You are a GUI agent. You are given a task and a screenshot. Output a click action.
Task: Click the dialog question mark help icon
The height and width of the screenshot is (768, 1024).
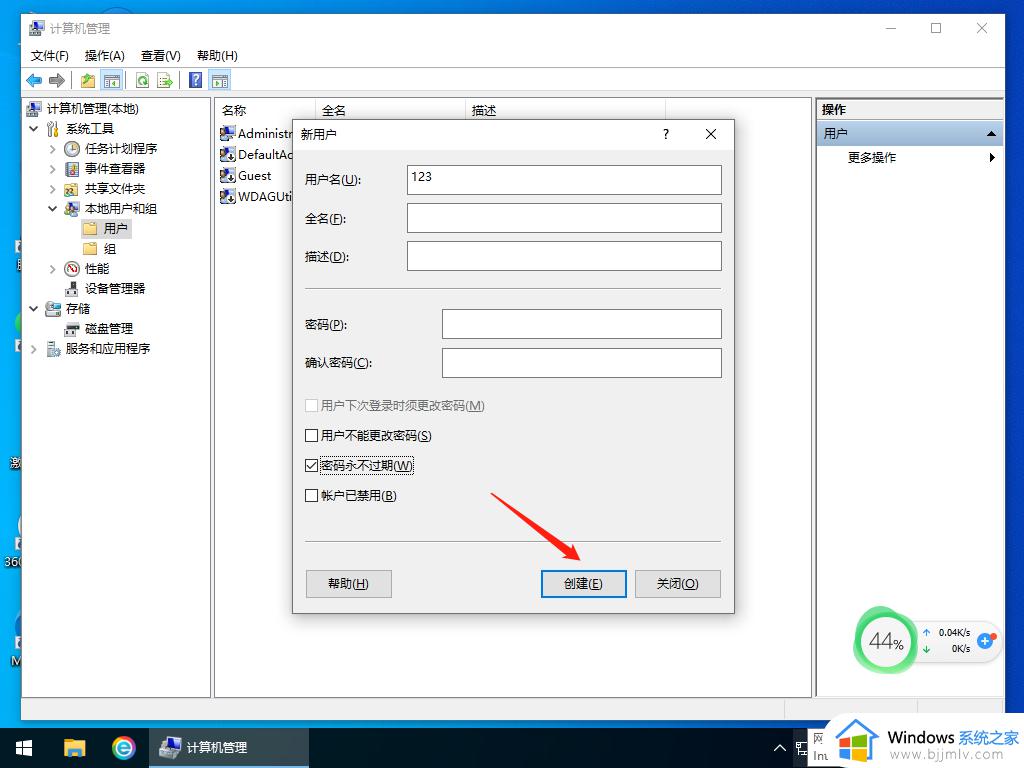pyautogui.click(x=665, y=134)
